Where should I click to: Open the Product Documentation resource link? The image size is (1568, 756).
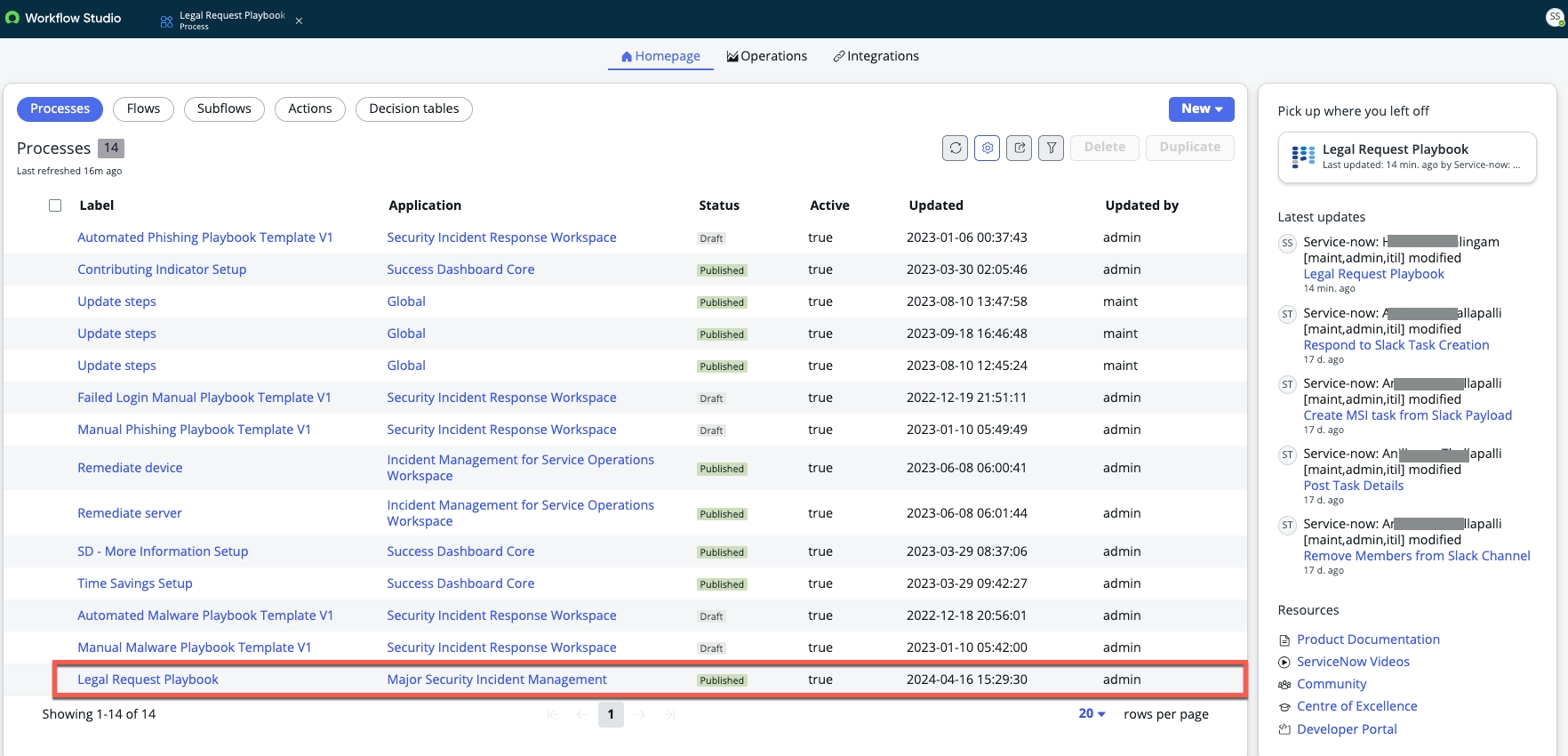tap(1368, 639)
